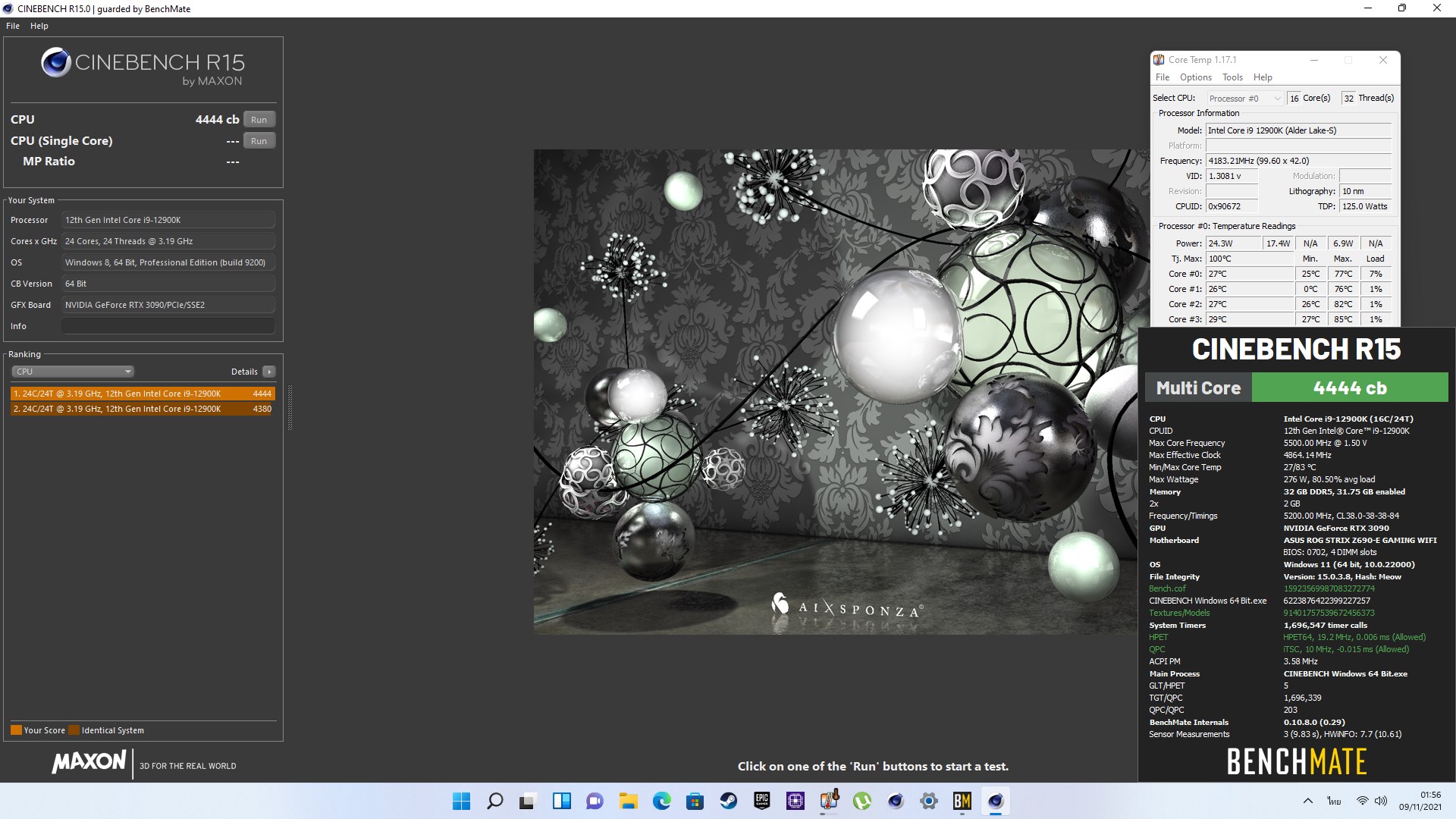This screenshot has height=819, width=1456.
Task: Switch input language indicator in tray
Action: (x=1334, y=801)
